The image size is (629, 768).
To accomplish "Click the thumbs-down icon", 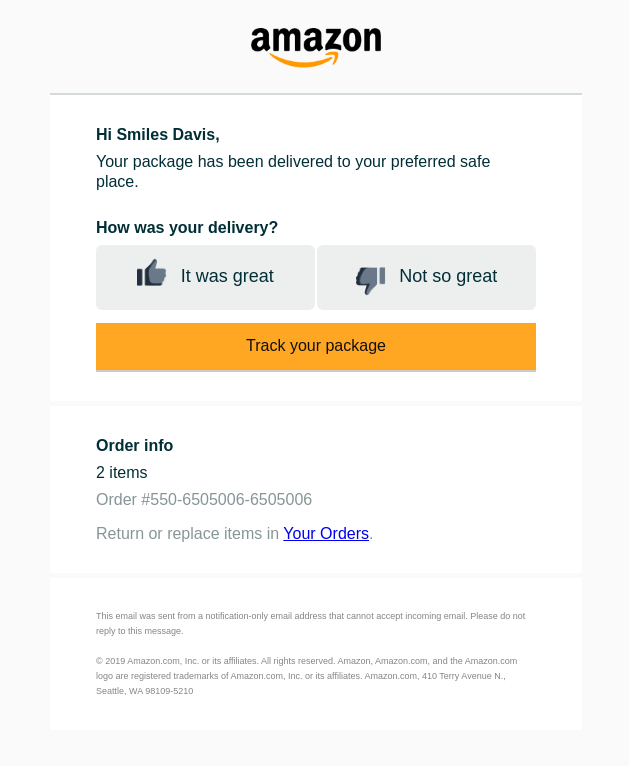I will 370,280.
